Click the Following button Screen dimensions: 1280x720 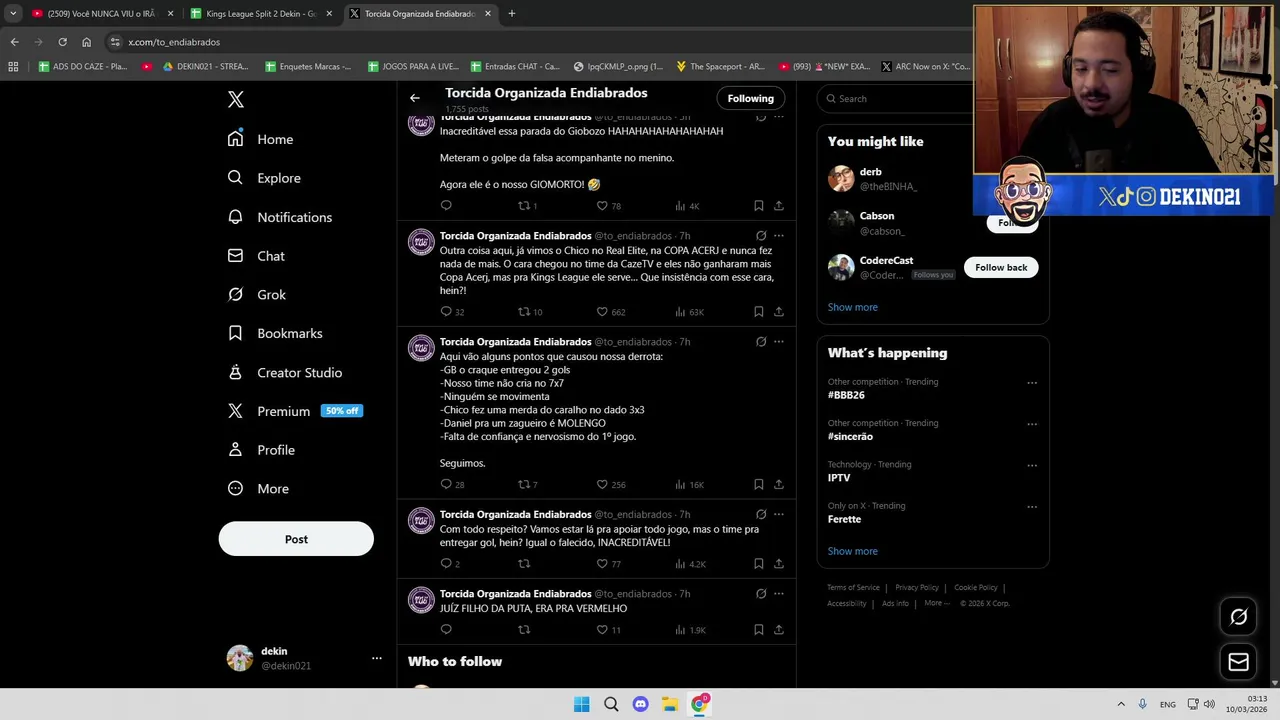point(751,98)
